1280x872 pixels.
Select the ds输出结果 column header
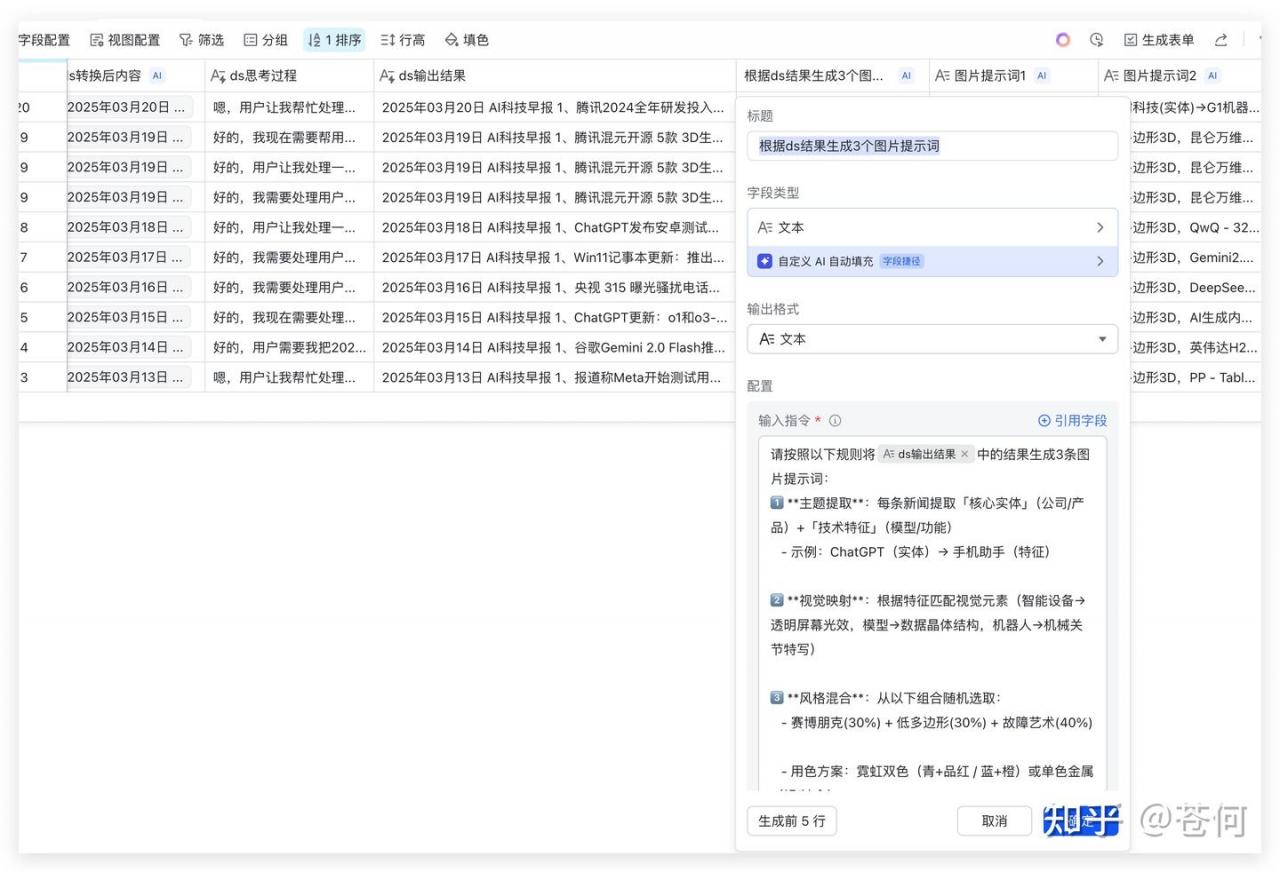tap(555, 75)
